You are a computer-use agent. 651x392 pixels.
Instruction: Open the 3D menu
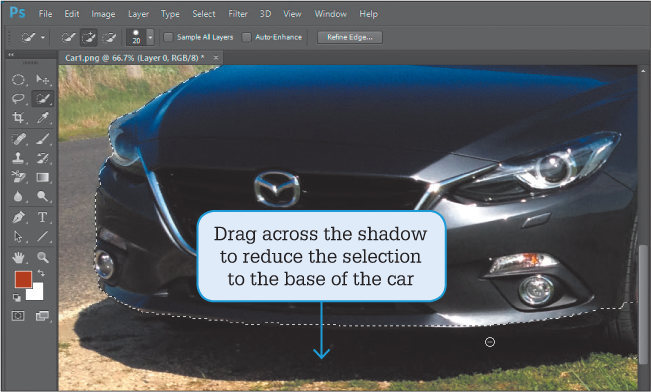(265, 14)
